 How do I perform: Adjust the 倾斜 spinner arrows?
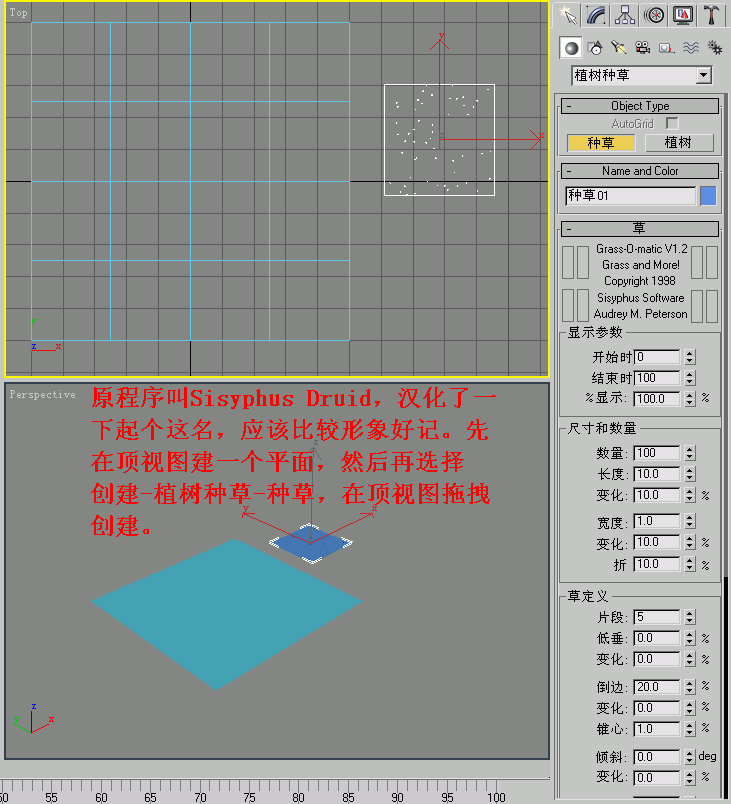tap(689, 757)
